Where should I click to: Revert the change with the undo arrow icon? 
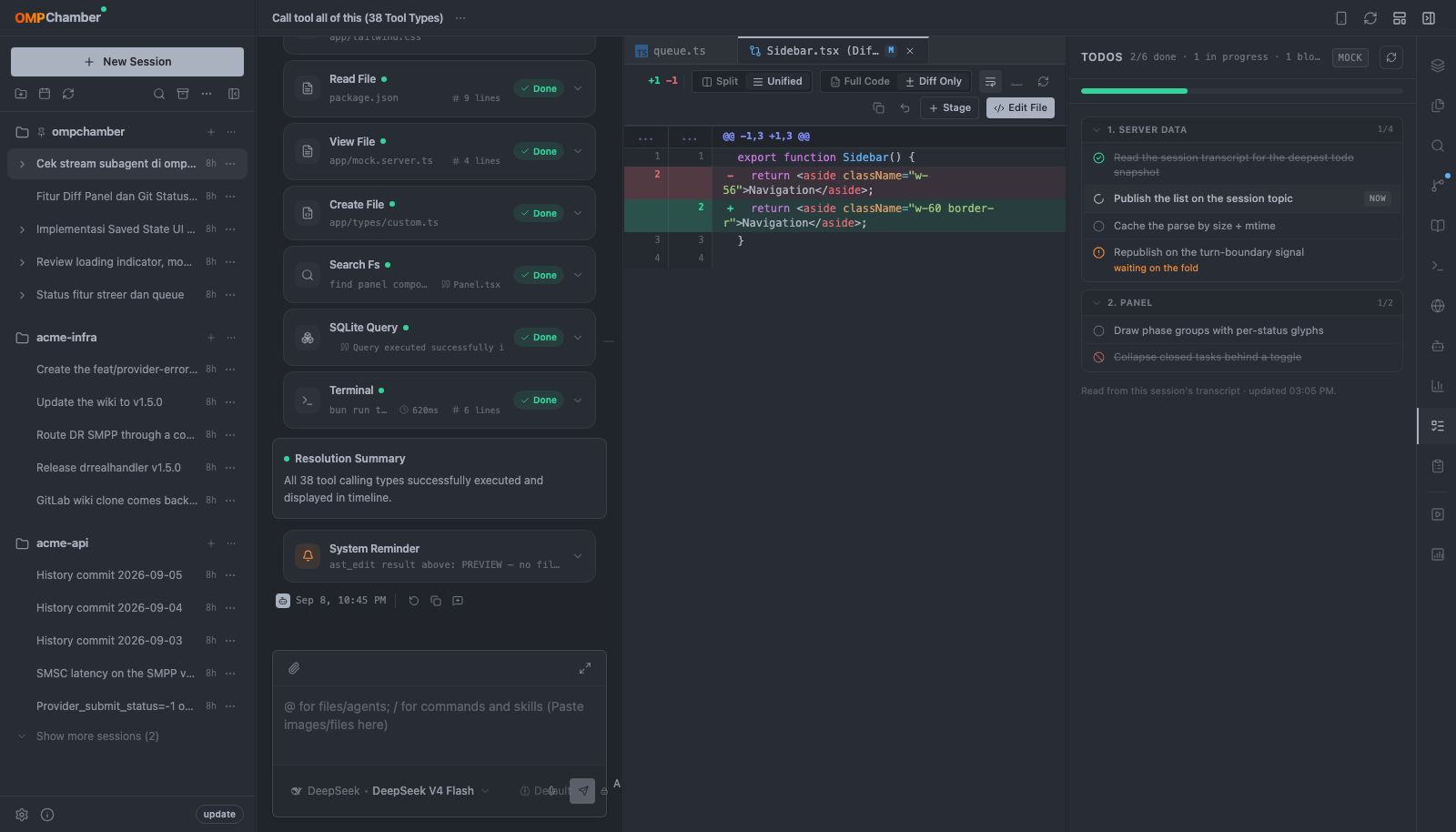click(905, 107)
